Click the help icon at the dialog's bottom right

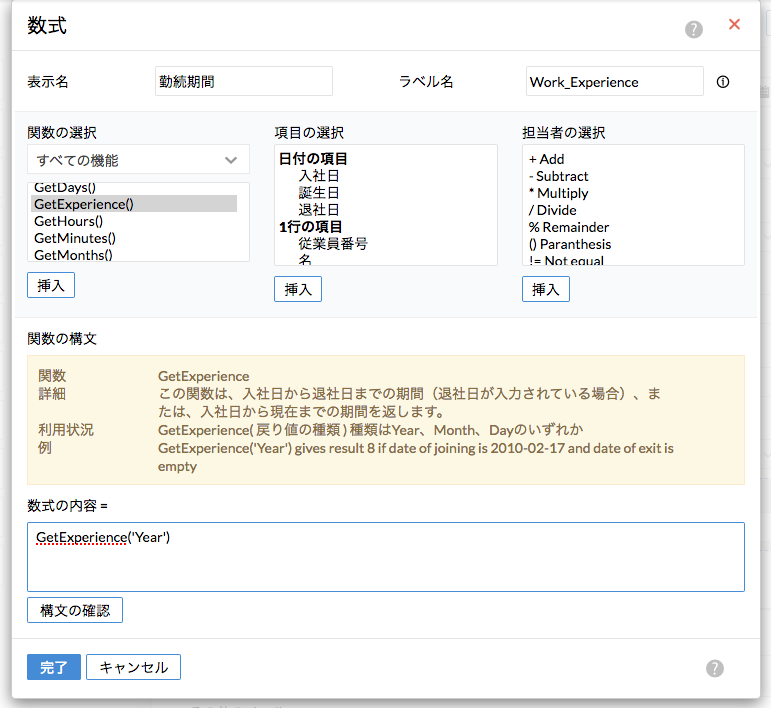(x=715, y=669)
